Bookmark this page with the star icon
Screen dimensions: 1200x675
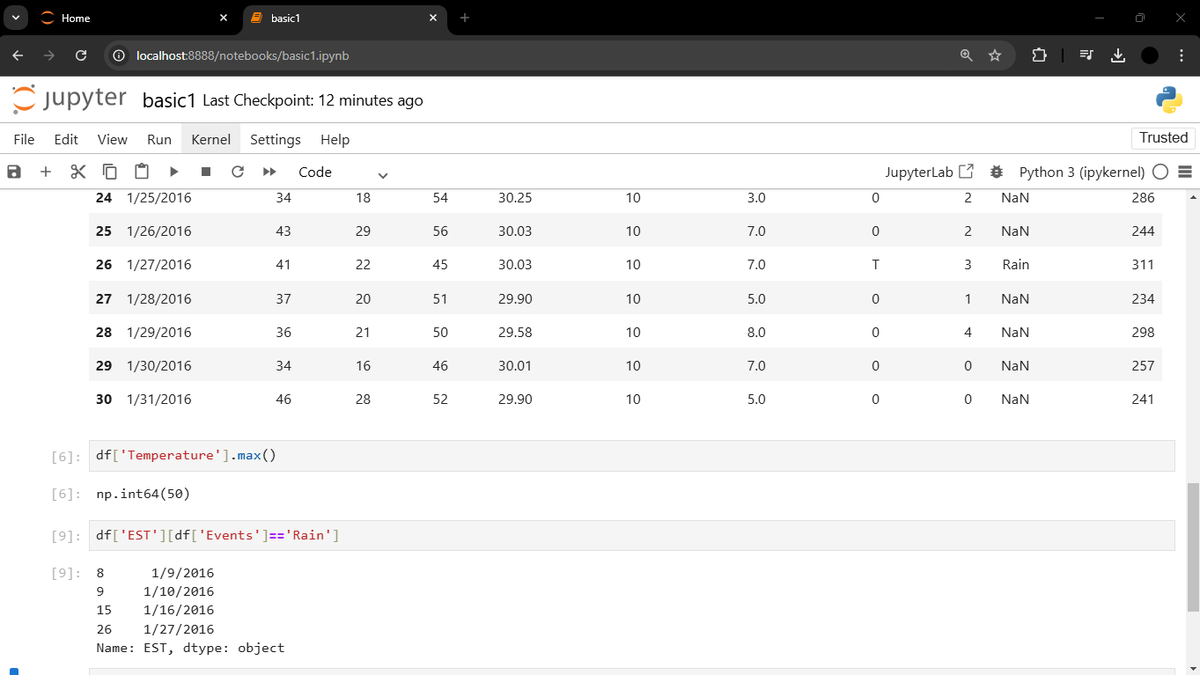click(995, 56)
